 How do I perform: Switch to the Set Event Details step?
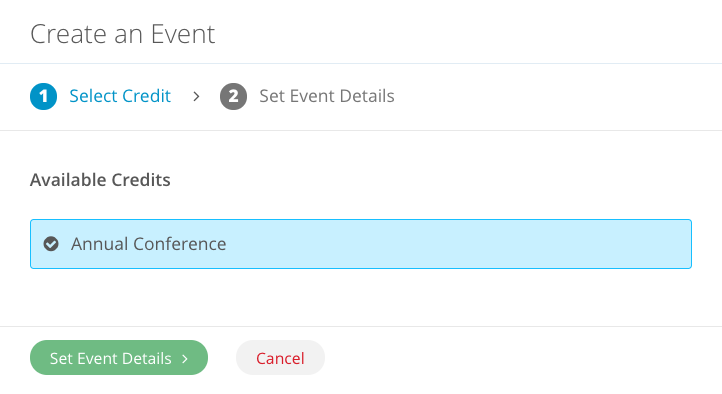(307, 96)
